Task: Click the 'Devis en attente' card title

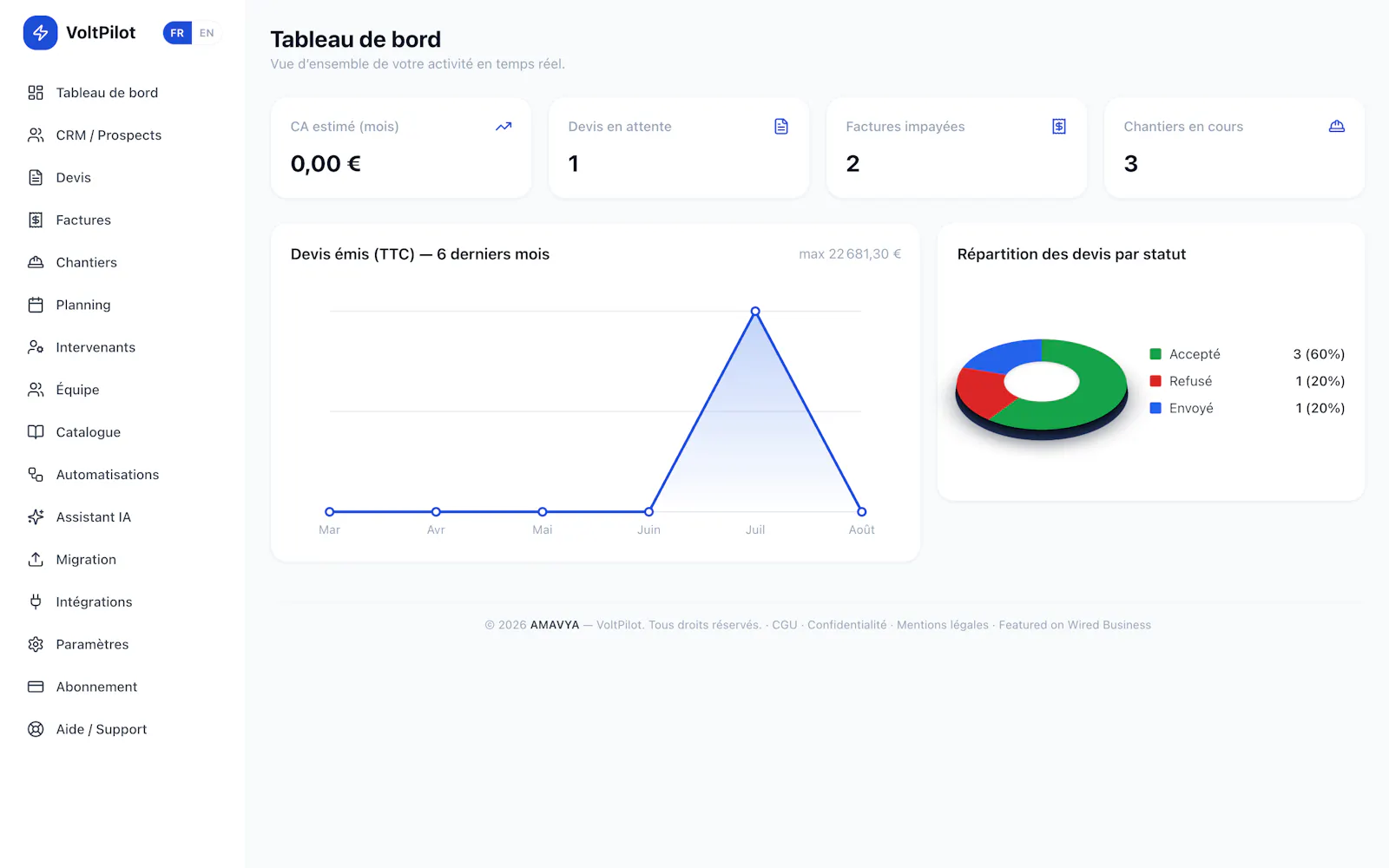Action: (620, 127)
